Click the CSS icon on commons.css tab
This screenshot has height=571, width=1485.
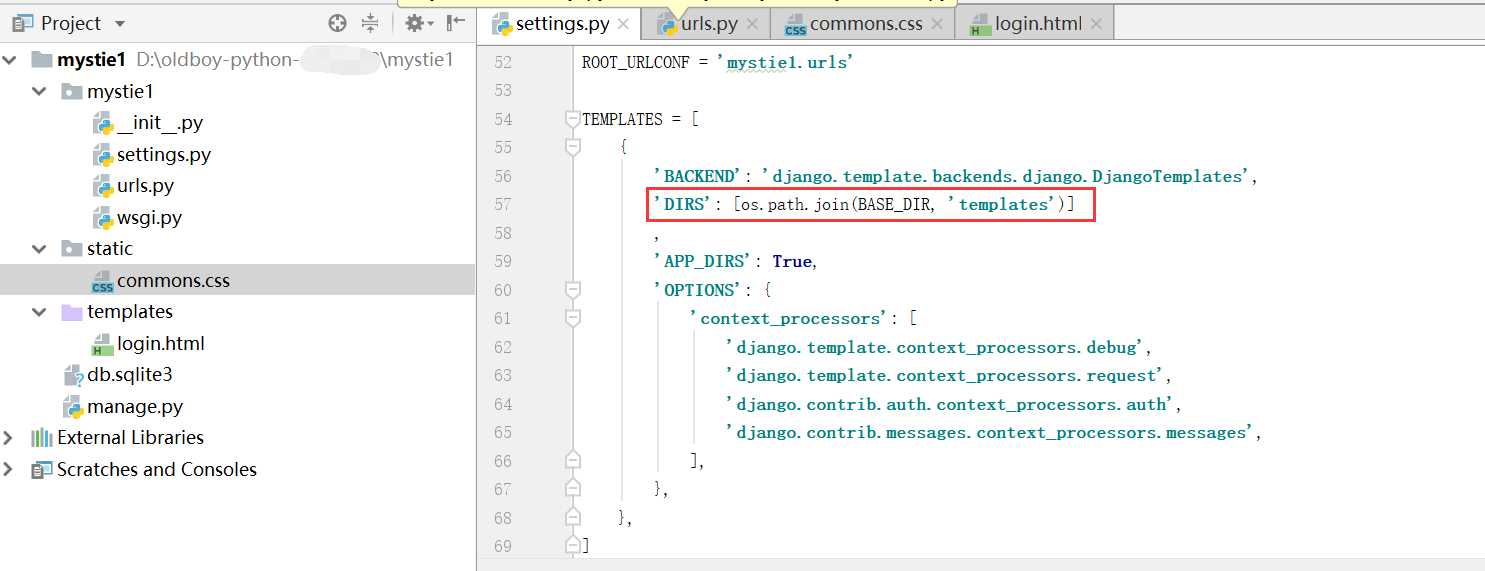pyautogui.click(x=795, y=25)
